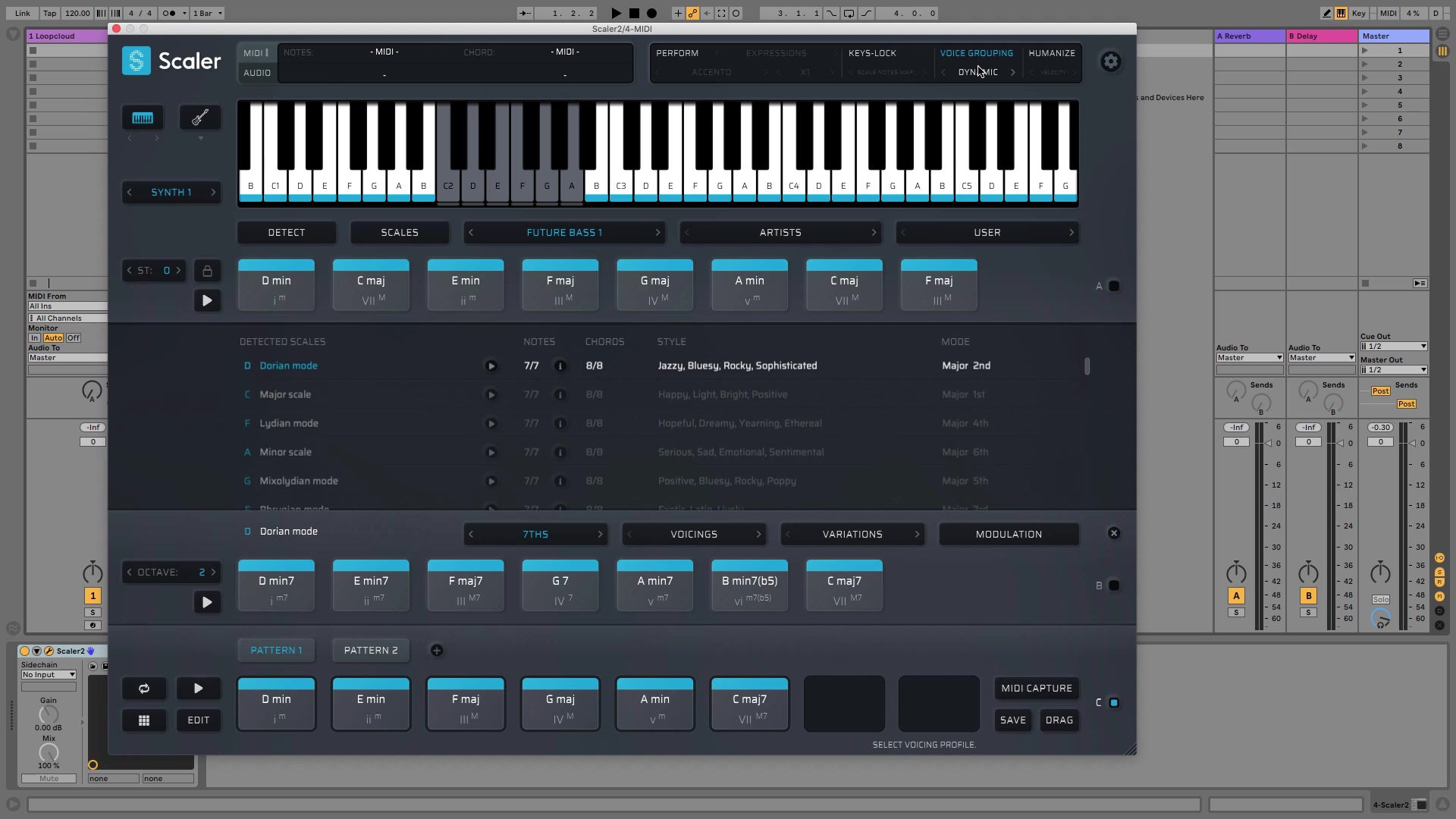Toggle the A section bind switch
The image size is (1456, 819).
[x=1113, y=286]
